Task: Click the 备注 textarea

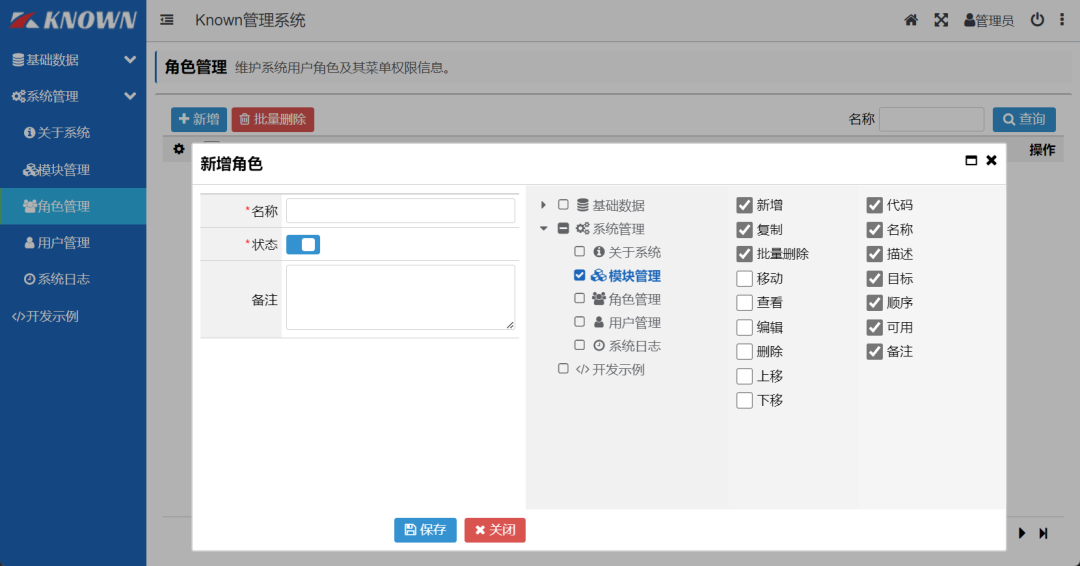Action: (x=400, y=297)
